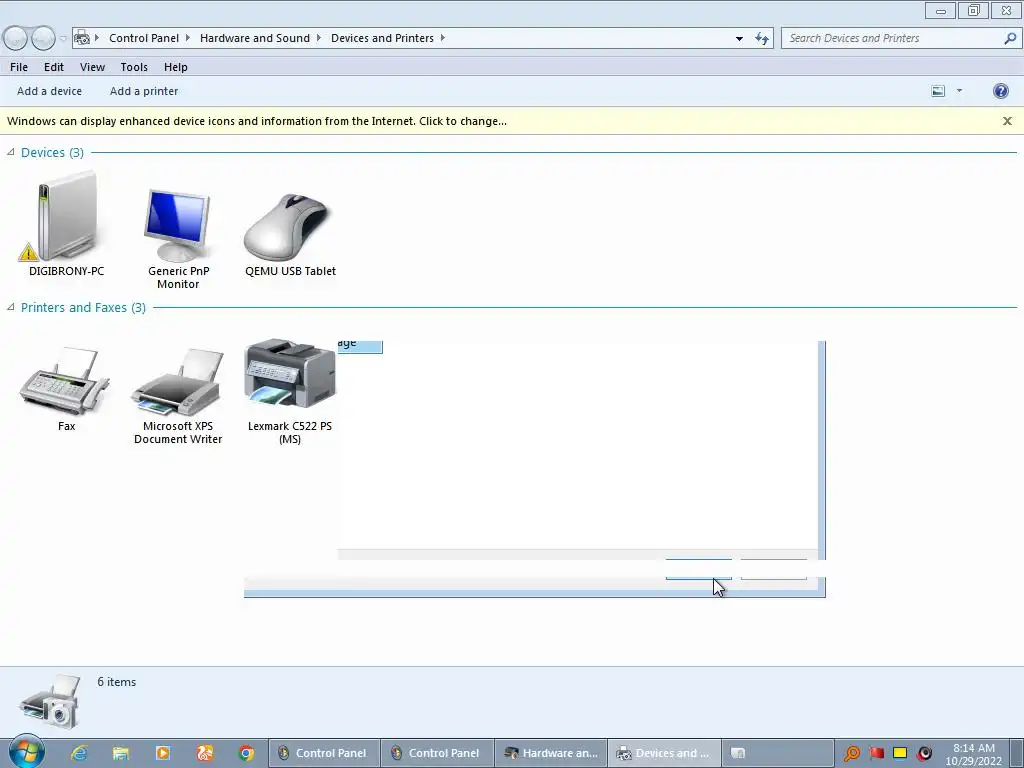
Task: Open the View menu
Action: (x=92, y=67)
